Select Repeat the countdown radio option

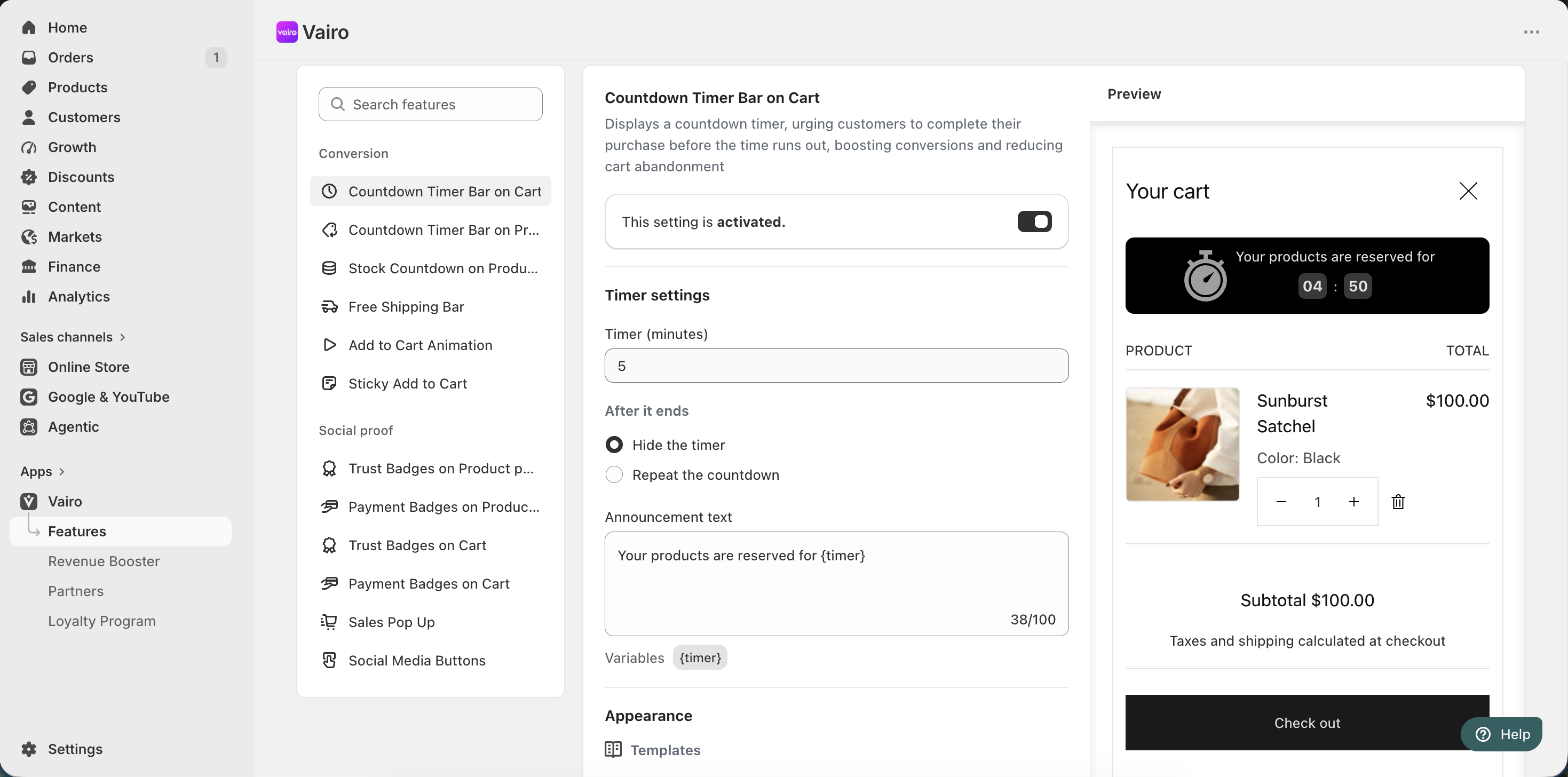614,474
